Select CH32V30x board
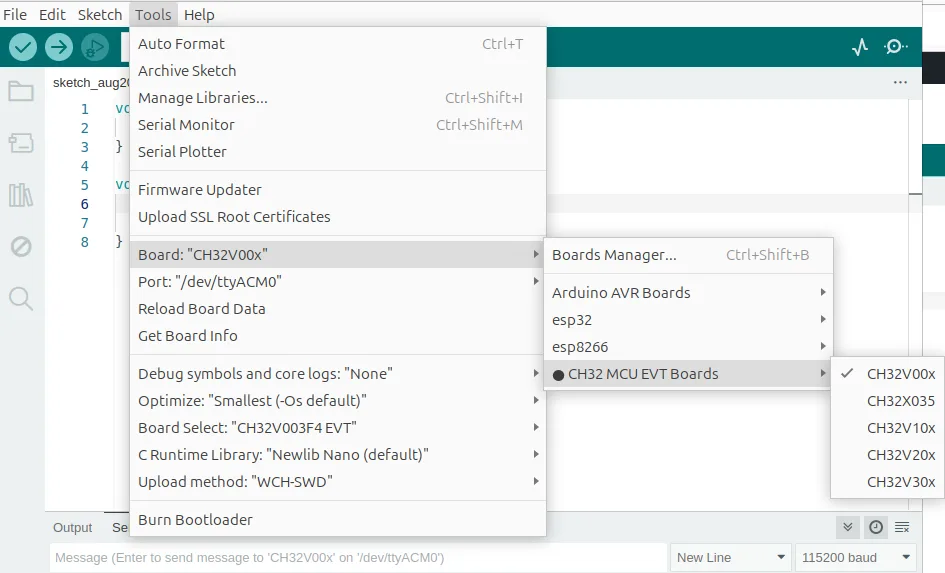The image size is (945, 573). [x=888, y=482]
